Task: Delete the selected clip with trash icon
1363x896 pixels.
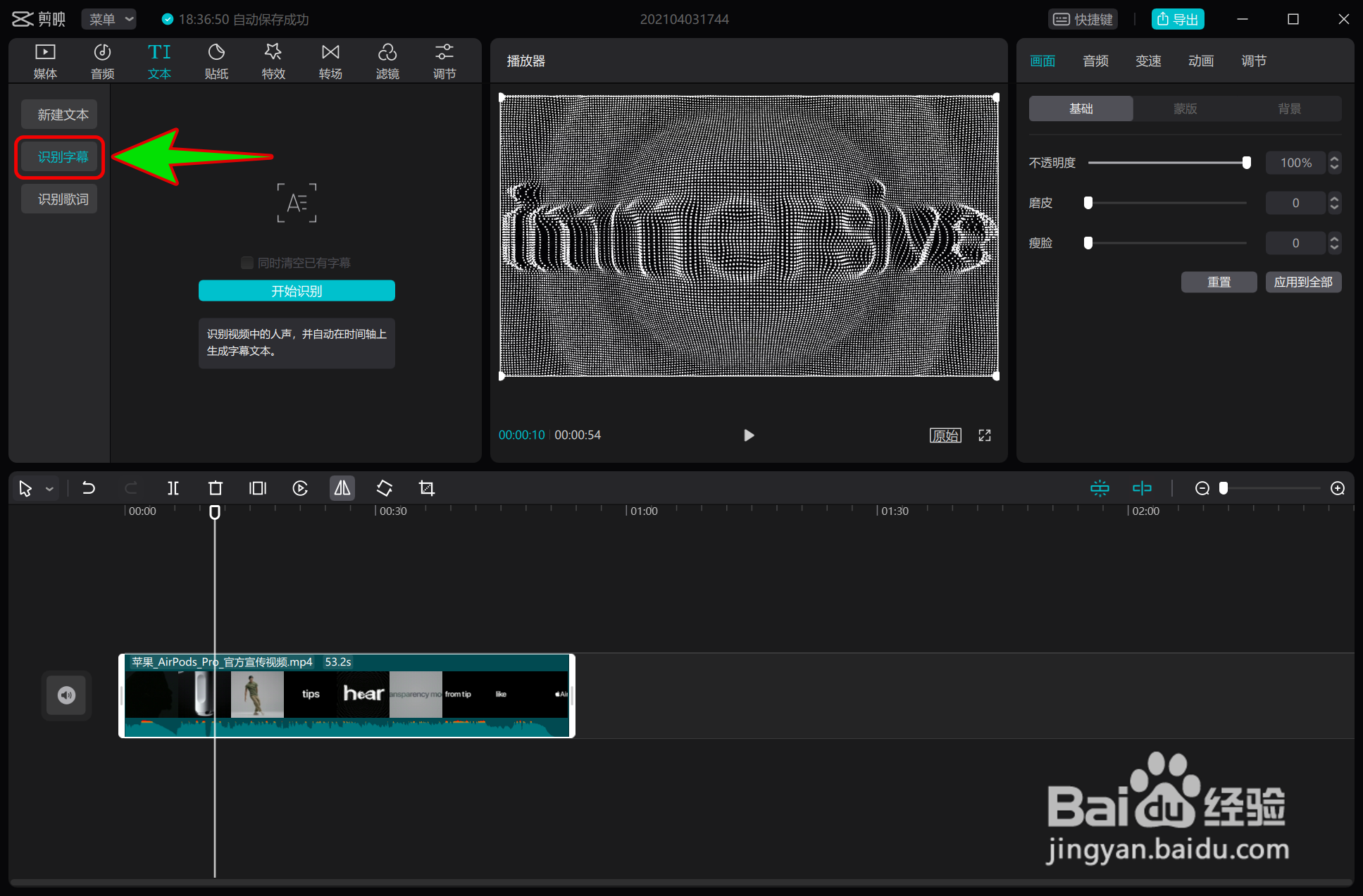Action: [216, 488]
